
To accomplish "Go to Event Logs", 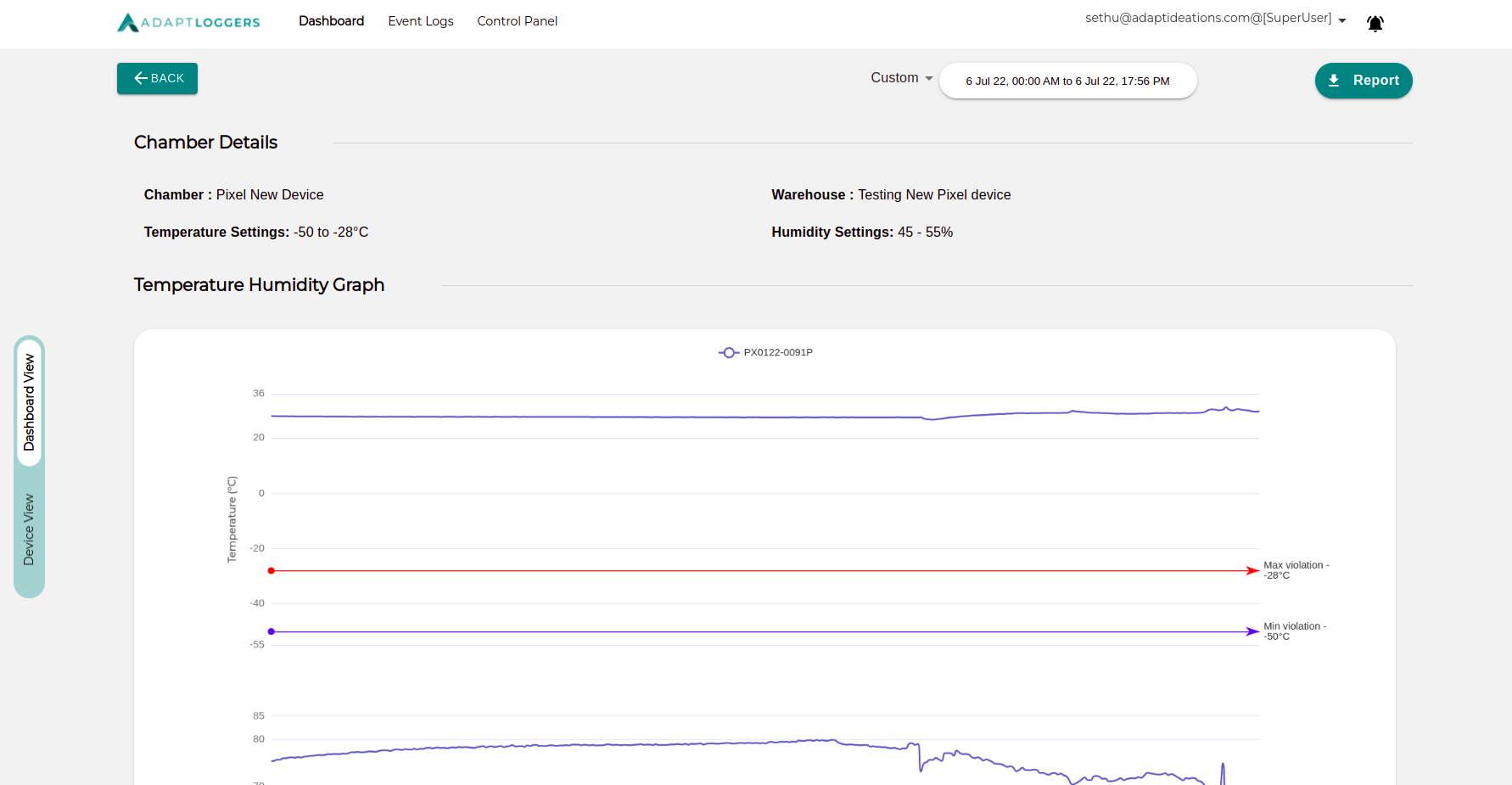I will pyautogui.click(x=421, y=21).
